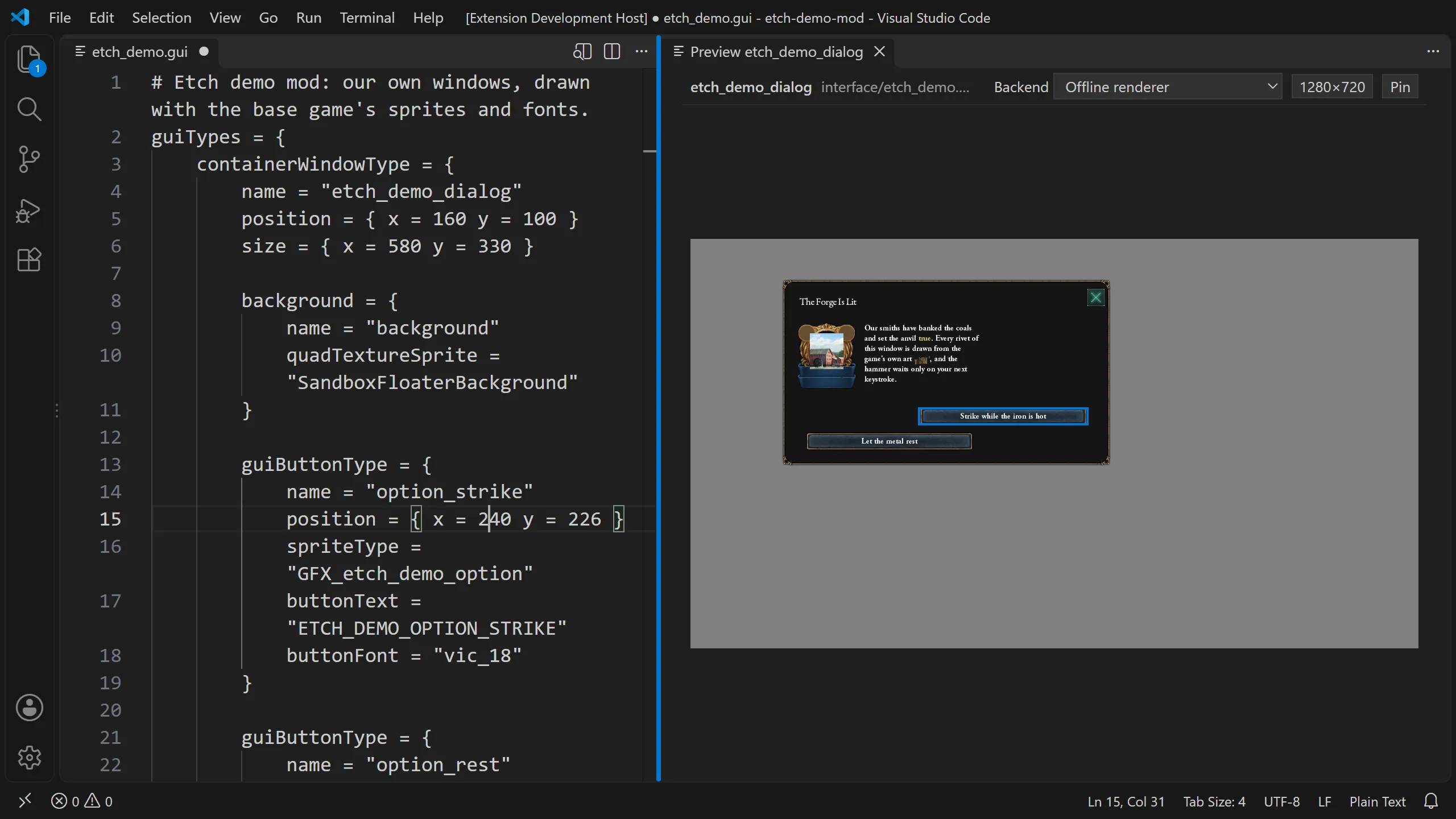The width and height of the screenshot is (1456, 819).
Task: Click the notifications bell icon
Action: [1431, 801]
